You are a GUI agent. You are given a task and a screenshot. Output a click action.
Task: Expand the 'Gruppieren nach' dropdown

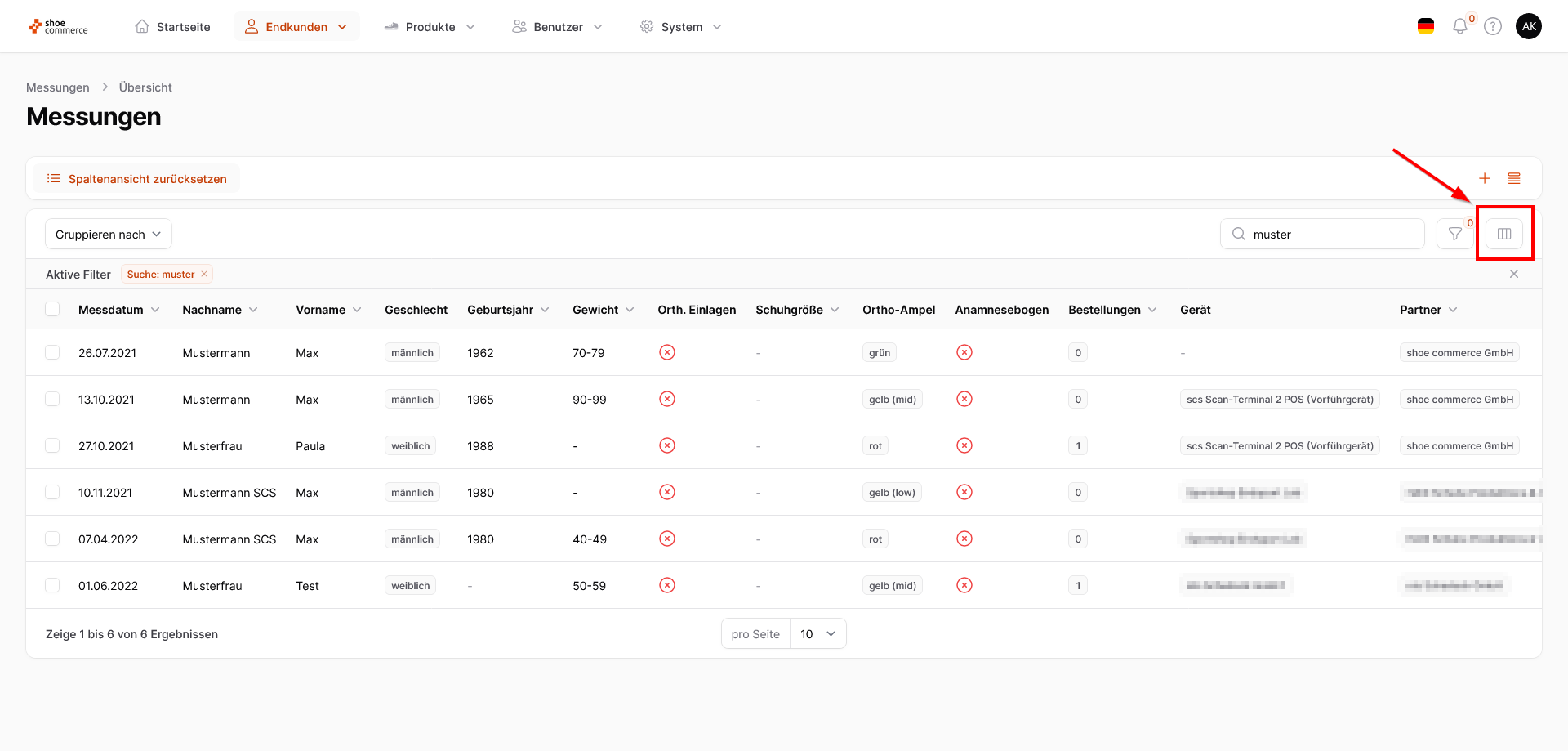(x=108, y=235)
